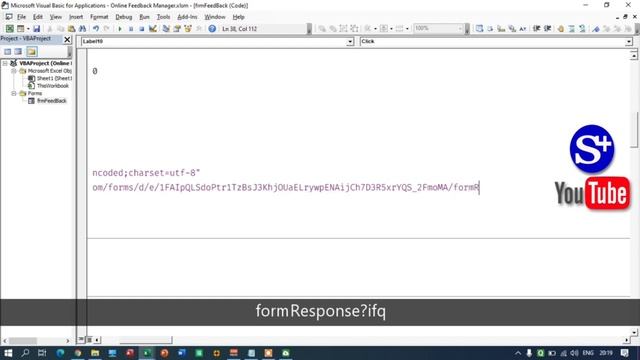Close the Project - VBAProject panel
Screen dimensions: 640x360
tap(67, 39)
